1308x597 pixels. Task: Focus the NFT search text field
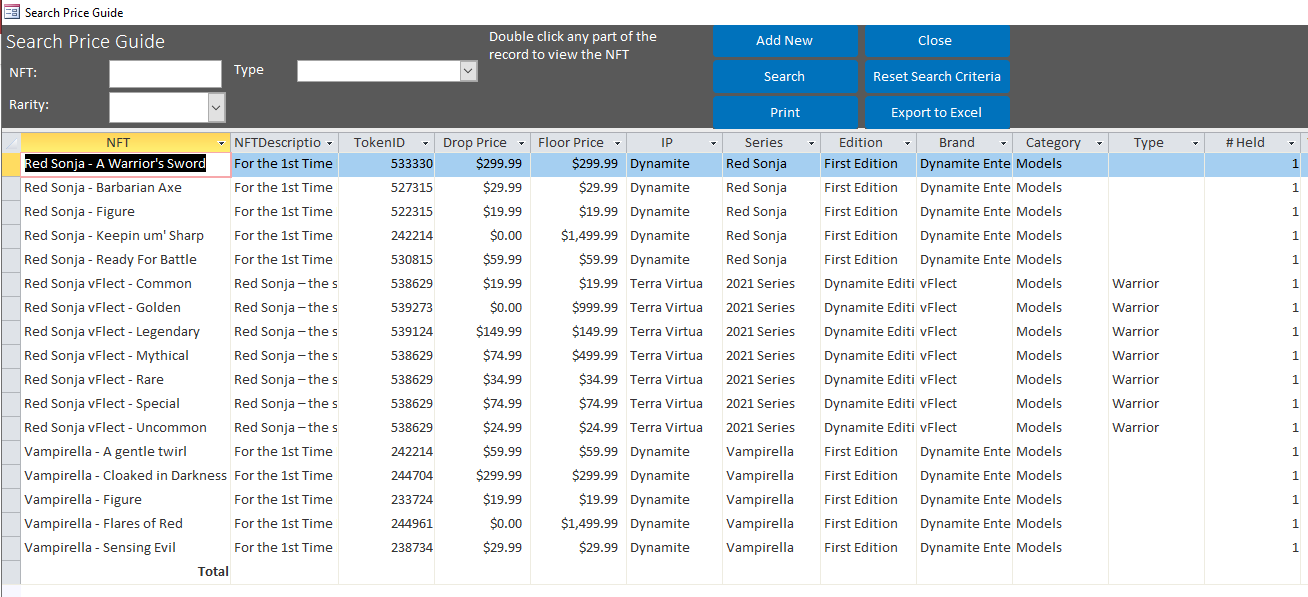click(x=165, y=74)
